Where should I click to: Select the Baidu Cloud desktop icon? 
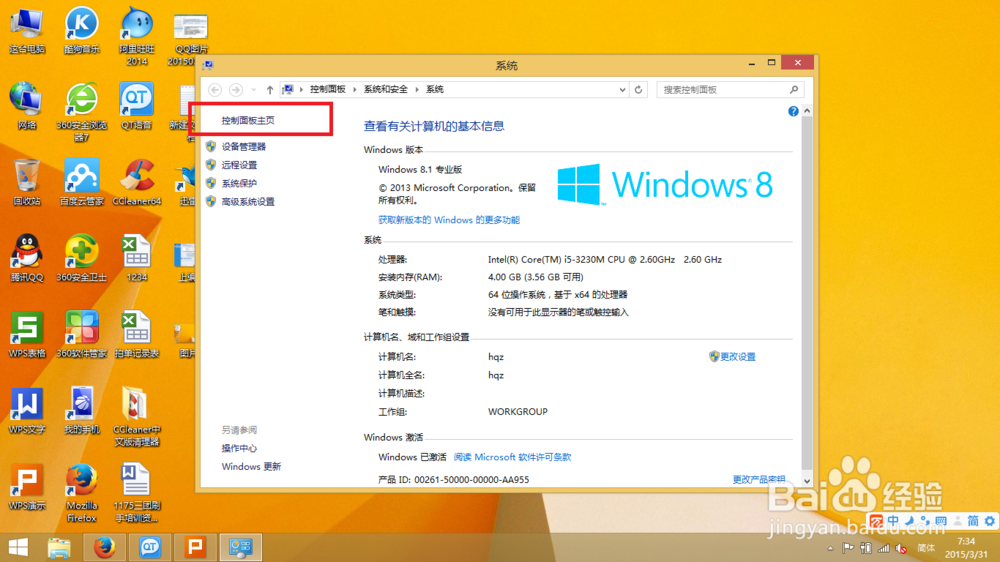tap(82, 182)
